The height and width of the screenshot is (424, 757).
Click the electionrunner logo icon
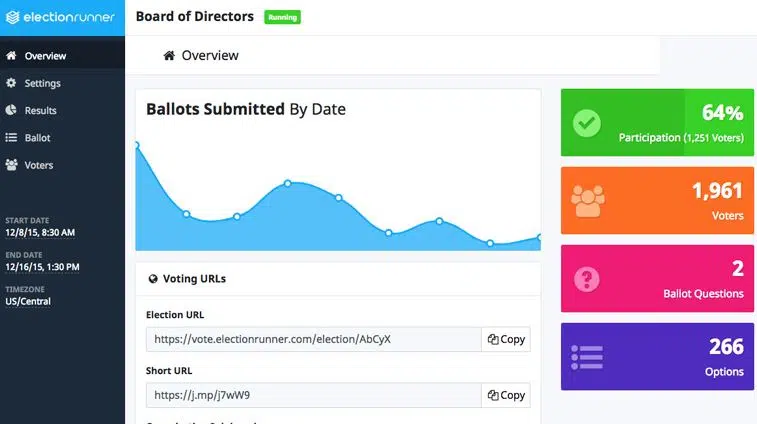pyautogui.click(x=13, y=17)
